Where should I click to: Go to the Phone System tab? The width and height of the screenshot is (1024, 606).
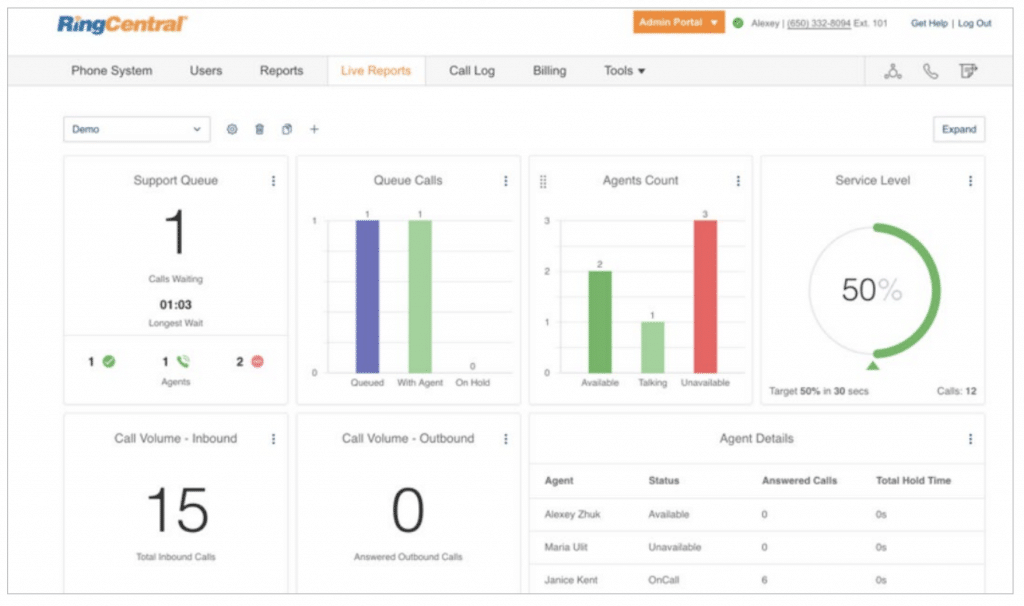[112, 71]
